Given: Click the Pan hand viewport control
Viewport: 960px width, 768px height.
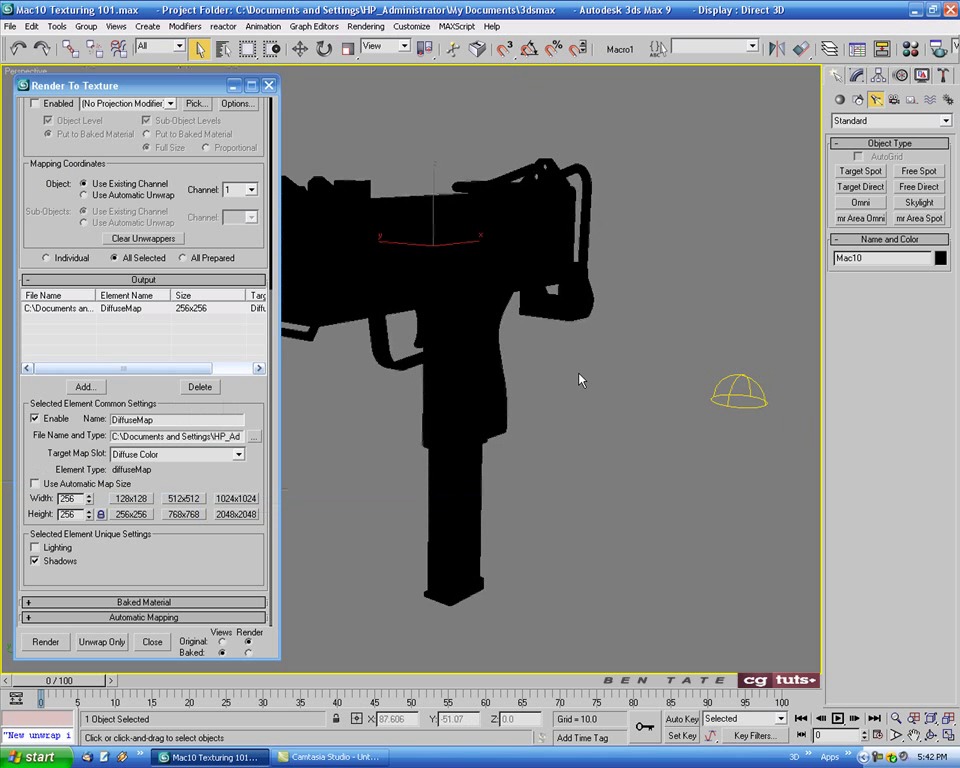Looking at the screenshot, I should point(913,735).
